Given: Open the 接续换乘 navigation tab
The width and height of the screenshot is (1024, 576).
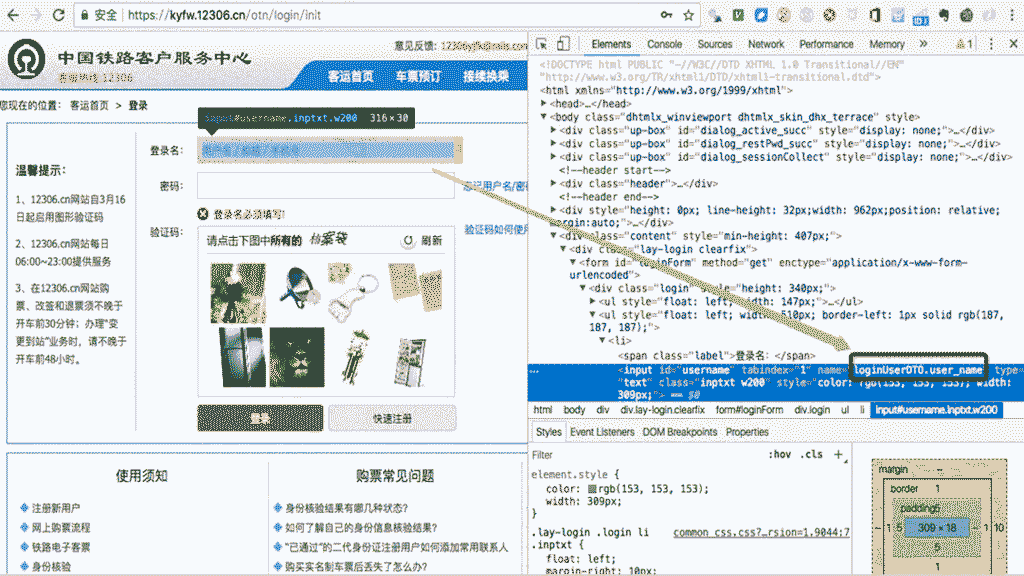Looking at the screenshot, I should tap(486, 76).
